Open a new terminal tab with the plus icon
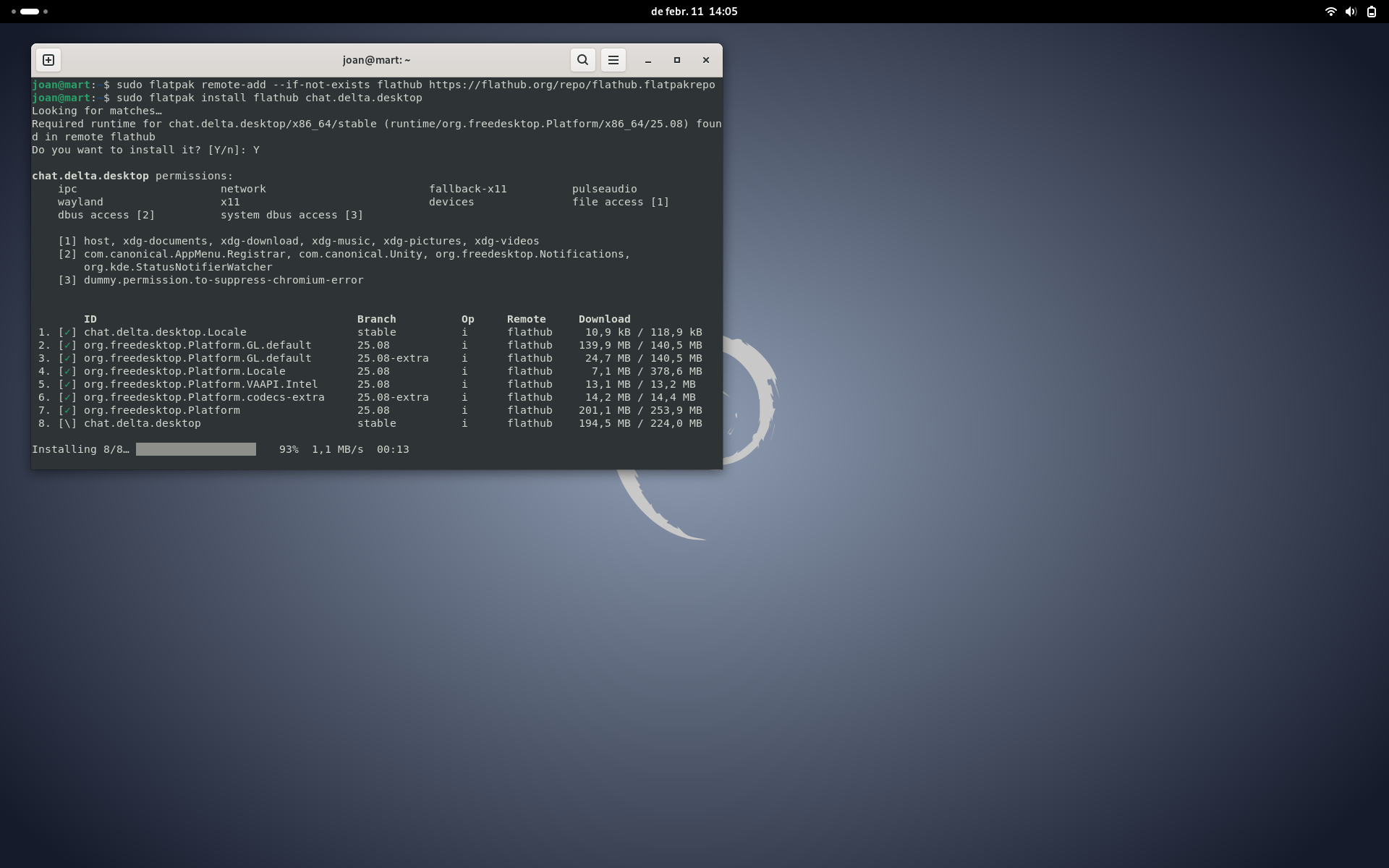Image resolution: width=1389 pixels, height=868 pixels. tap(48, 60)
